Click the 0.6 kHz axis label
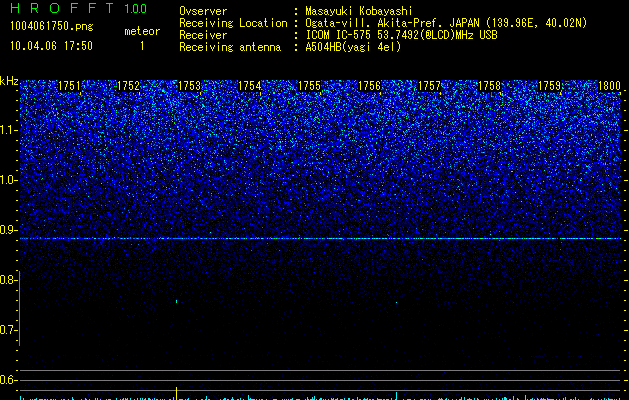Screen dimensions: 629x400 [9, 380]
